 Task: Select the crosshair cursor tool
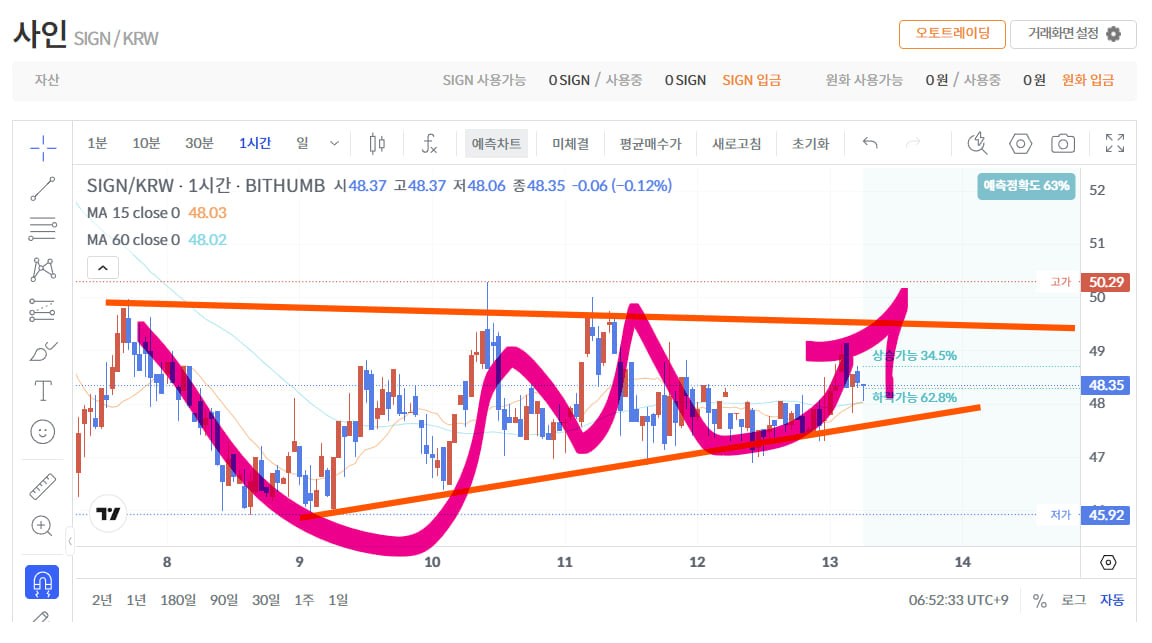point(43,147)
